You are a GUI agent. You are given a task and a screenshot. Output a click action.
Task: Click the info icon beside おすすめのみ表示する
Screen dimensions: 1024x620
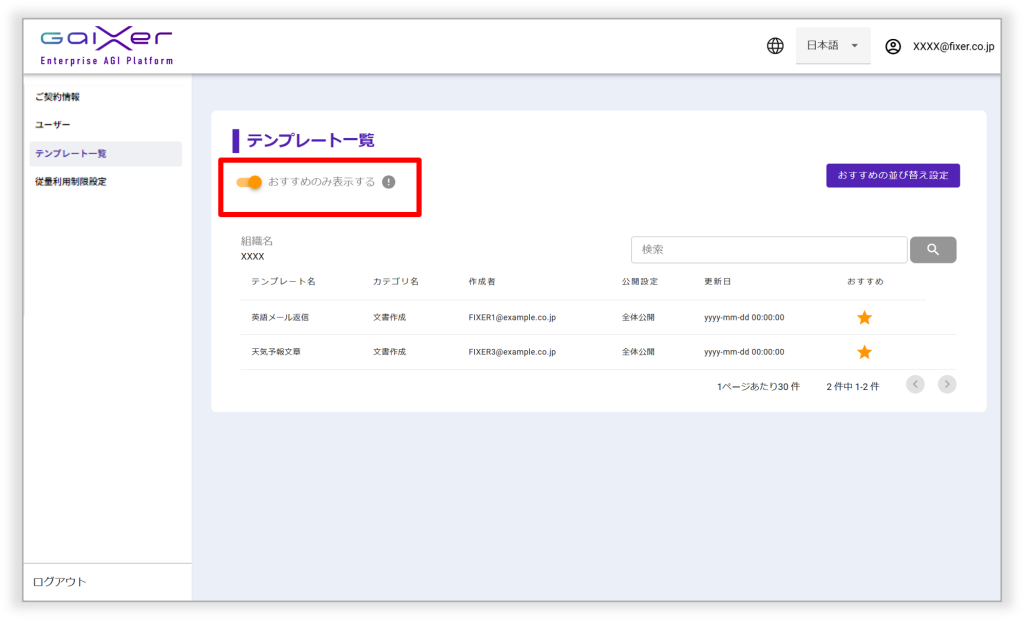389,182
